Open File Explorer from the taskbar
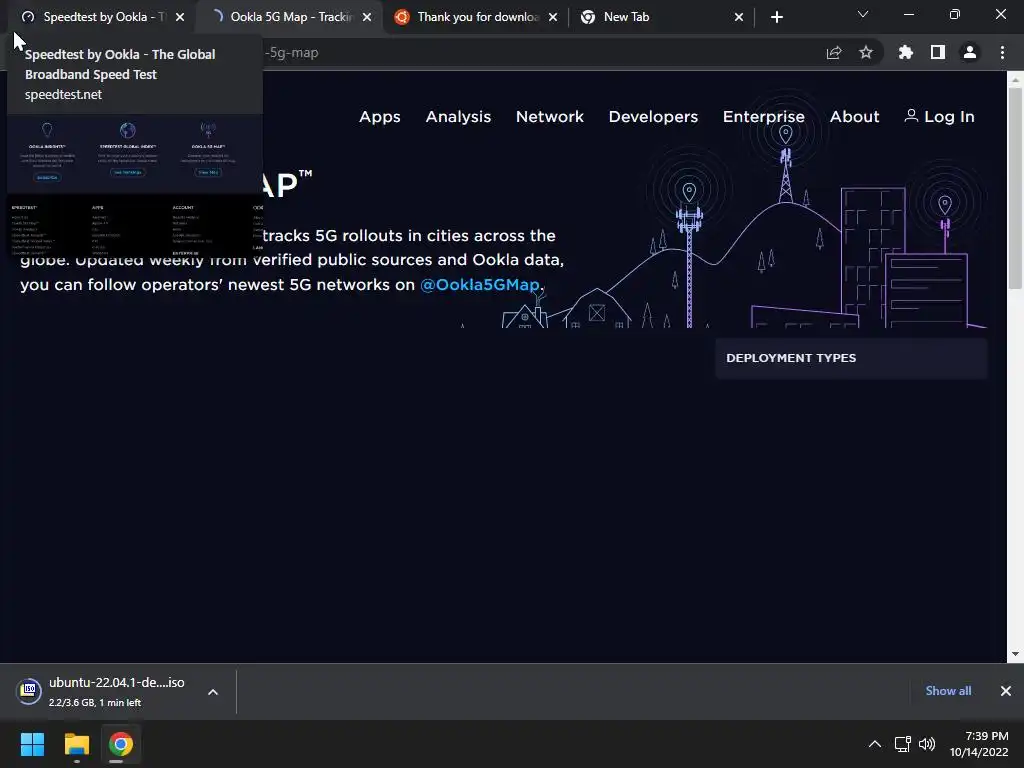 point(76,744)
